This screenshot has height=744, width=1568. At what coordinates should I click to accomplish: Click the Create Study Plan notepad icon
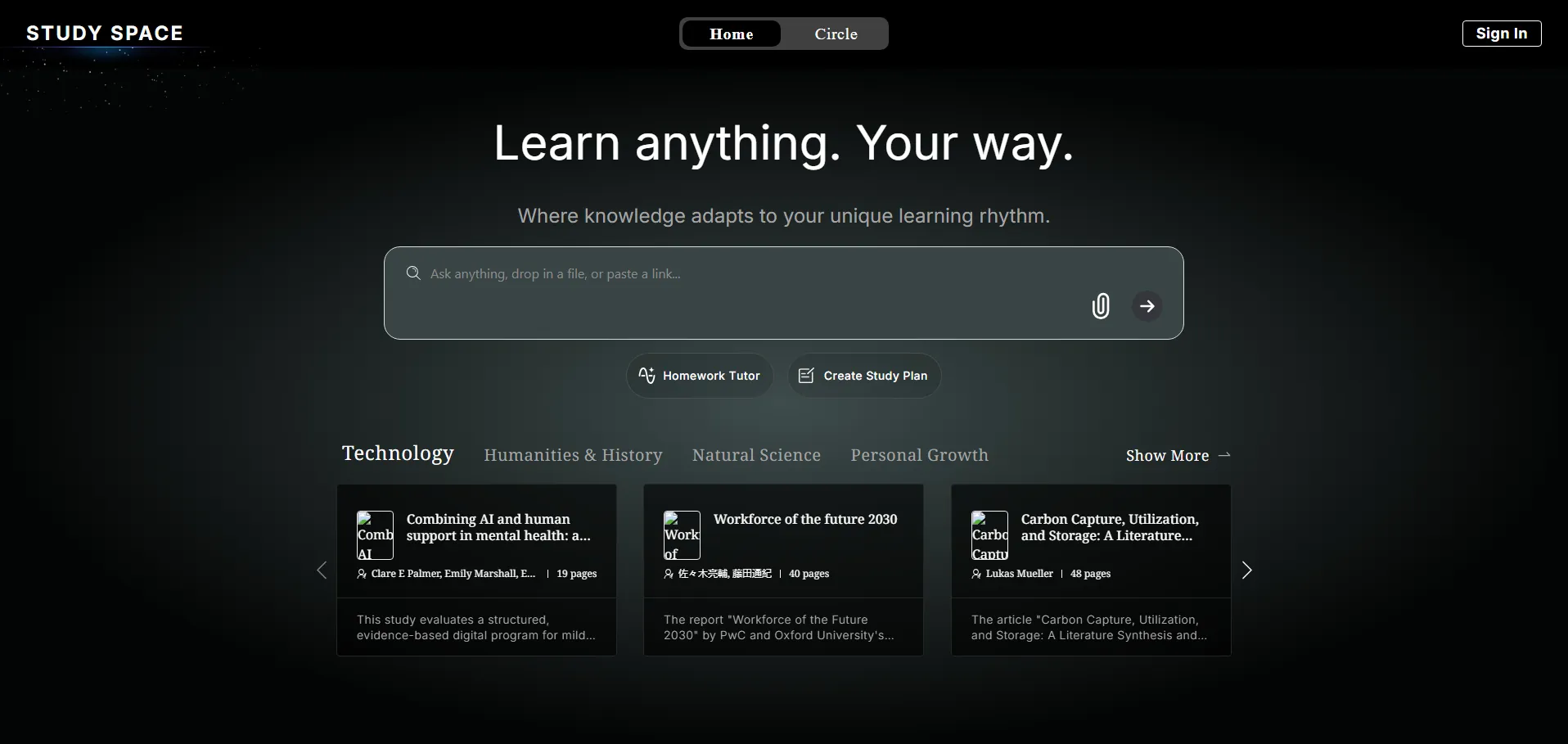coord(806,375)
